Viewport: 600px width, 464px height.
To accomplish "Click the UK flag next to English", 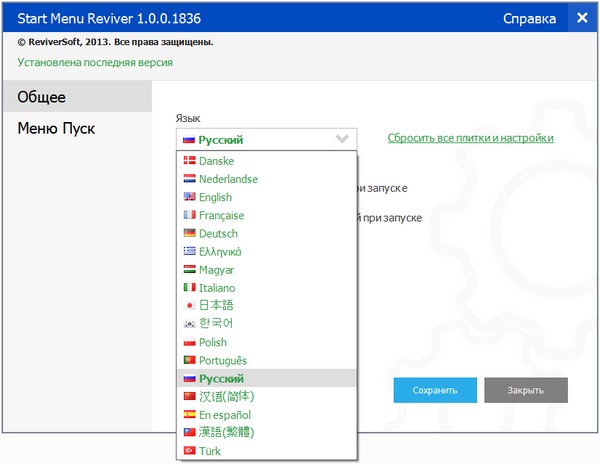I will pos(189,197).
